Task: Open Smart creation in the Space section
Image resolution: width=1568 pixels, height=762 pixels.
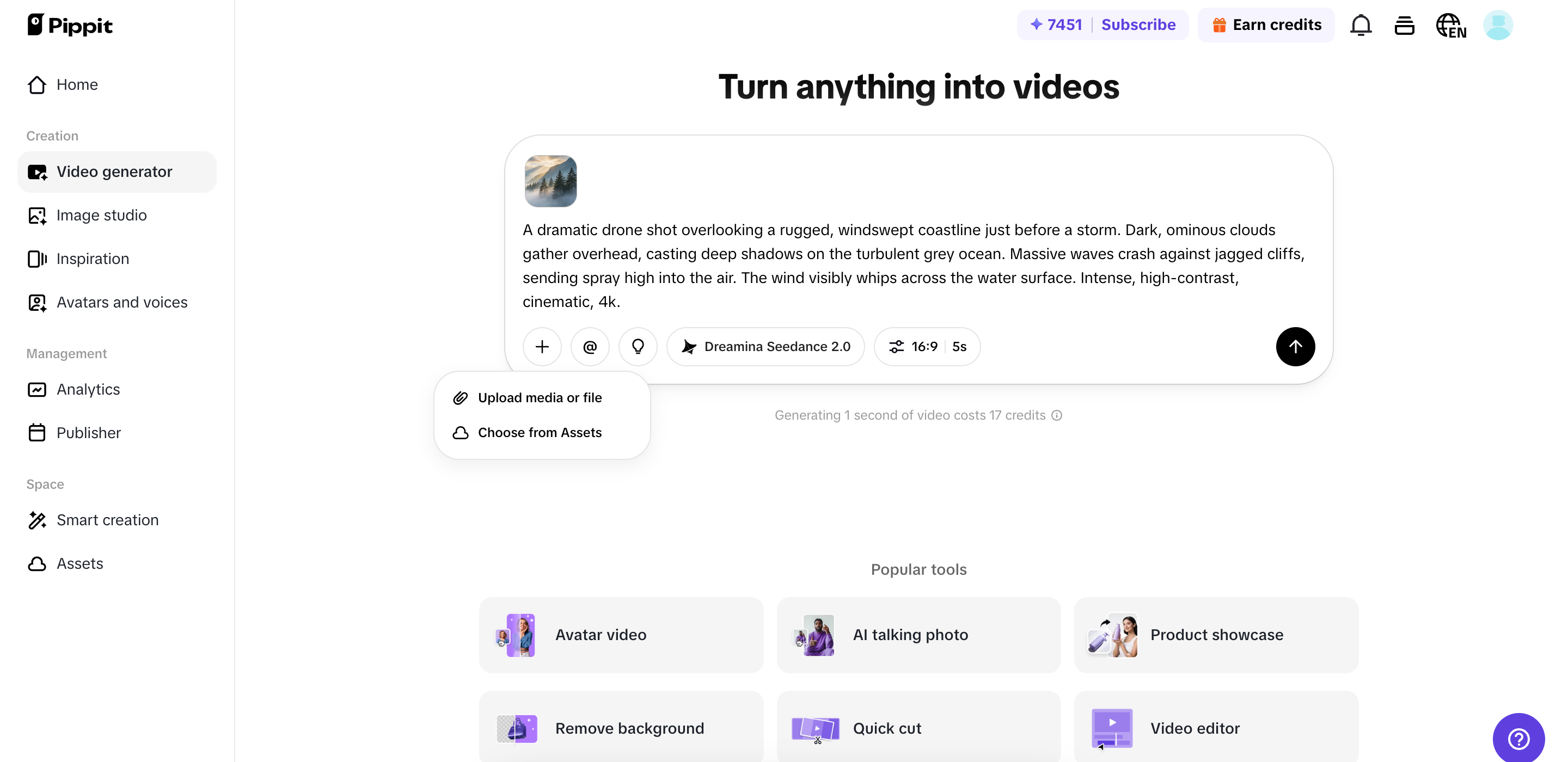Action: click(107, 520)
